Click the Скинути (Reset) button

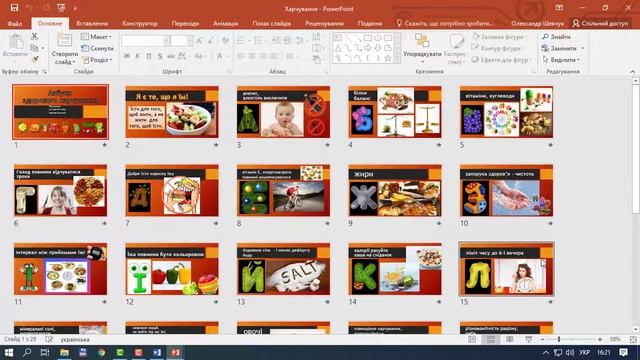(x=98, y=48)
